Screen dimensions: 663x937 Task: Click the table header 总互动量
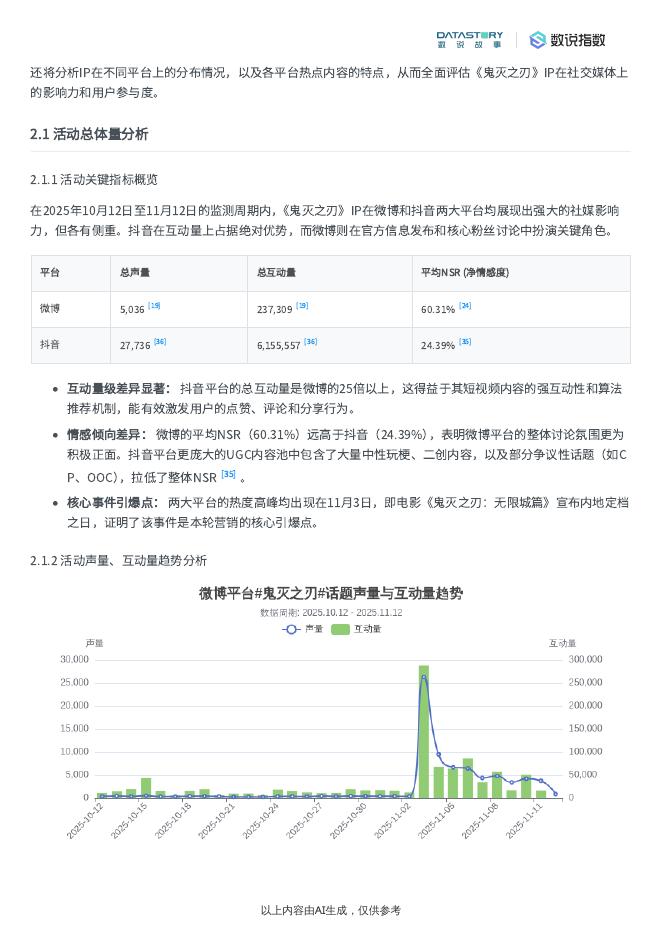(276, 272)
